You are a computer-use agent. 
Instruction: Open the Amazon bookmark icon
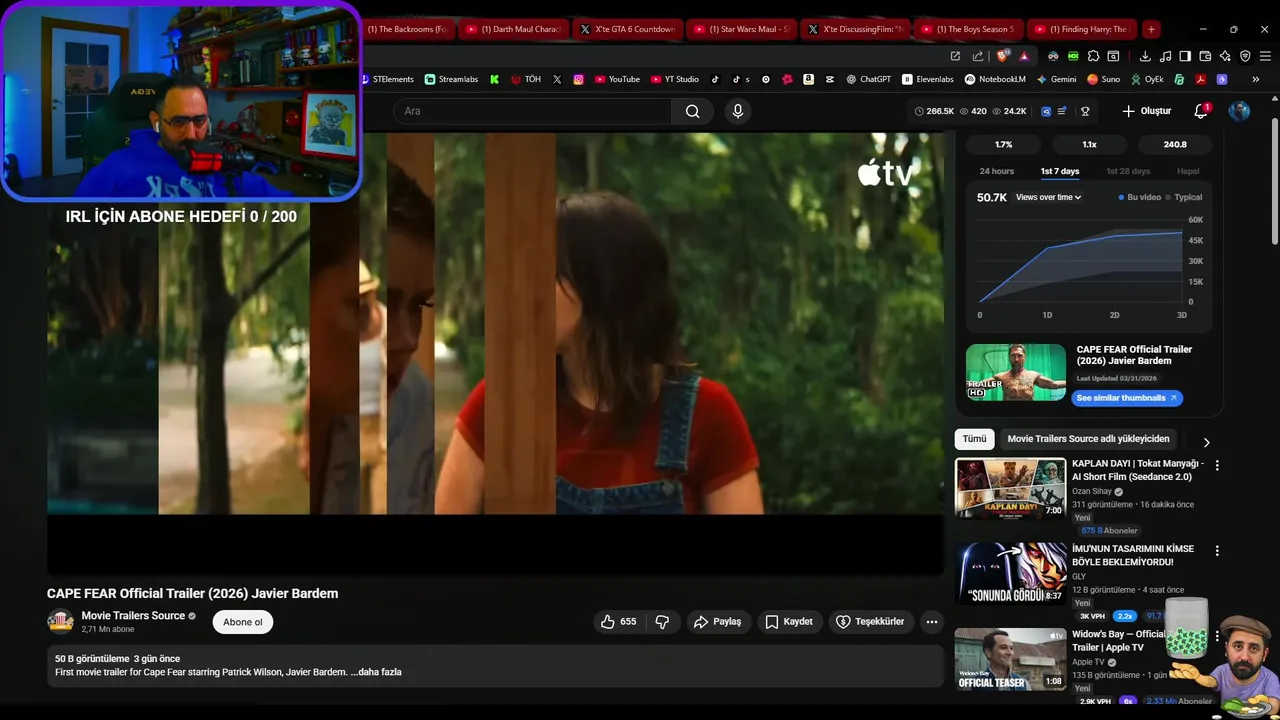tap(808, 79)
